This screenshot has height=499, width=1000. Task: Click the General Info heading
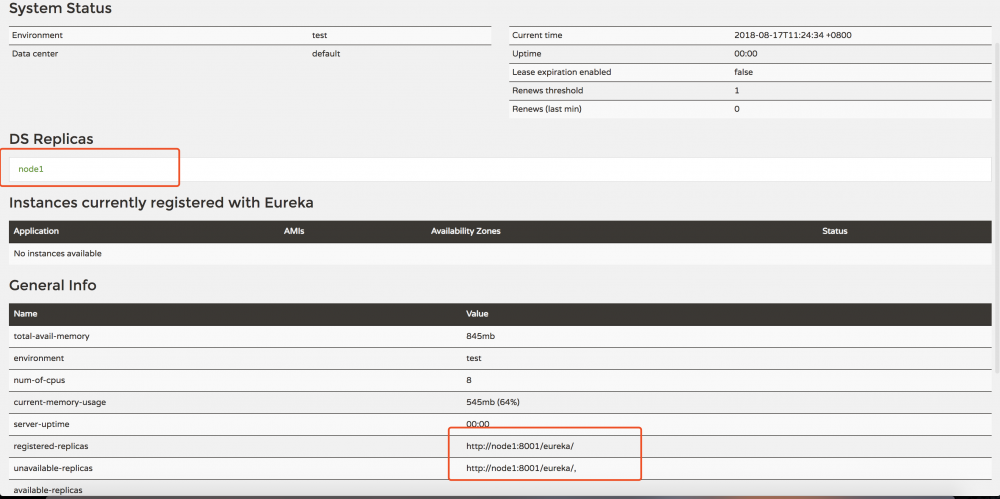[52, 285]
